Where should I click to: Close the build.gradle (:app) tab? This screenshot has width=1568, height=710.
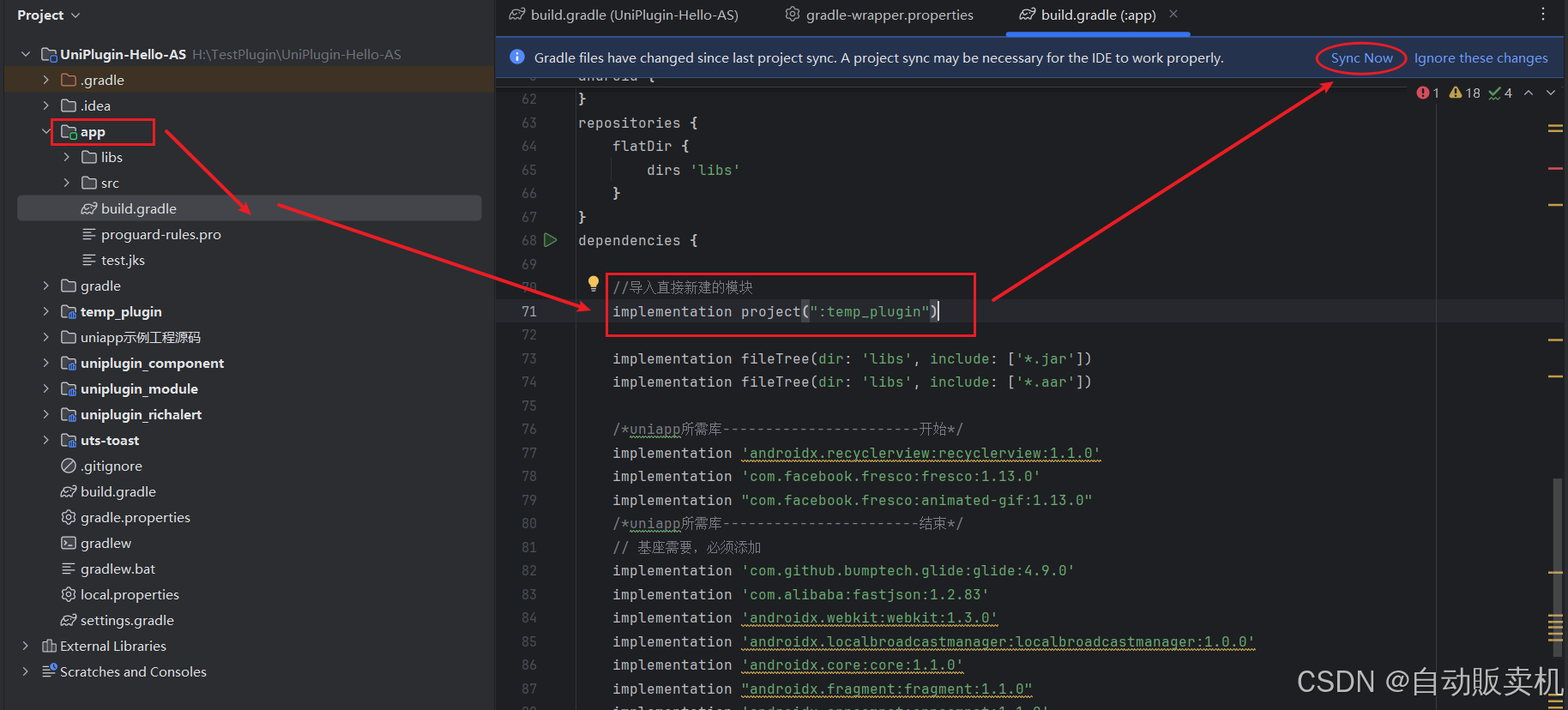[1173, 14]
